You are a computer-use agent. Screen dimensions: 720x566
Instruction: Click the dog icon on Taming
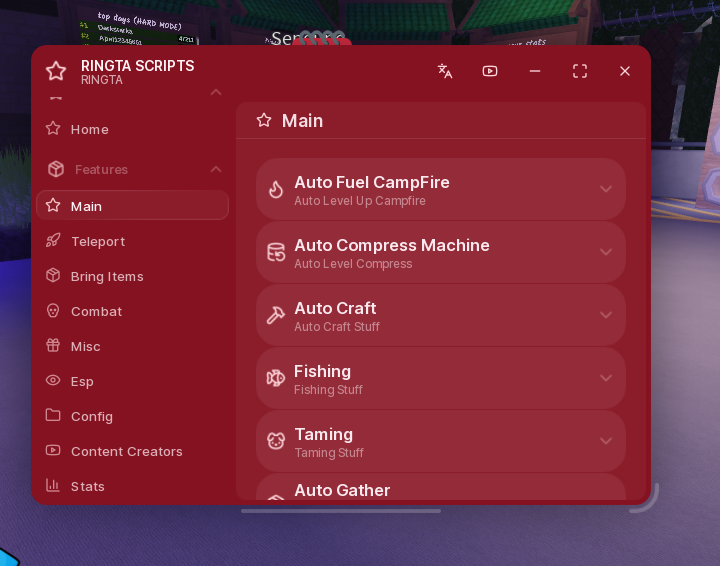[276, 441]
